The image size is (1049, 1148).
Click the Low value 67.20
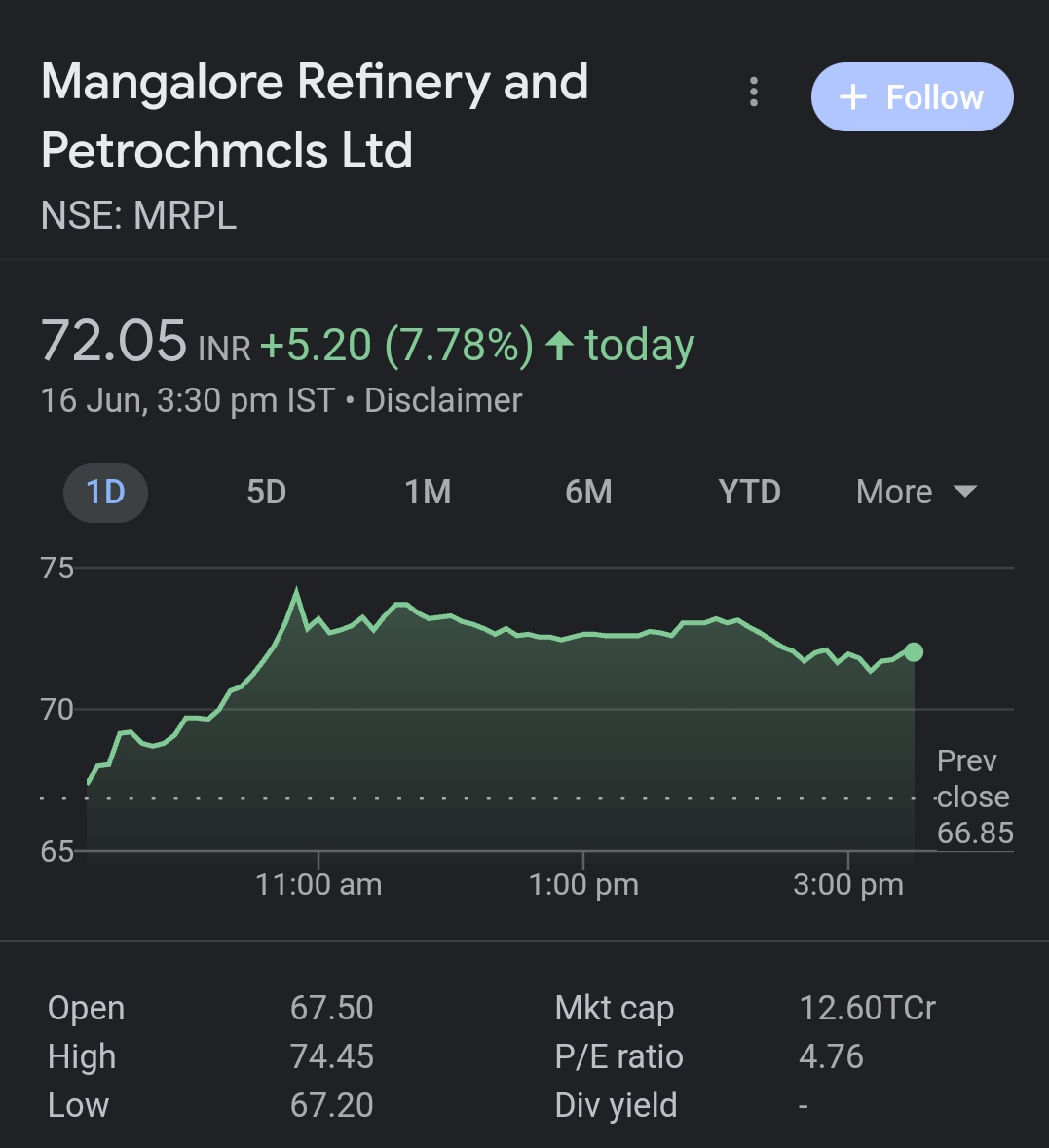[332, 1105]
